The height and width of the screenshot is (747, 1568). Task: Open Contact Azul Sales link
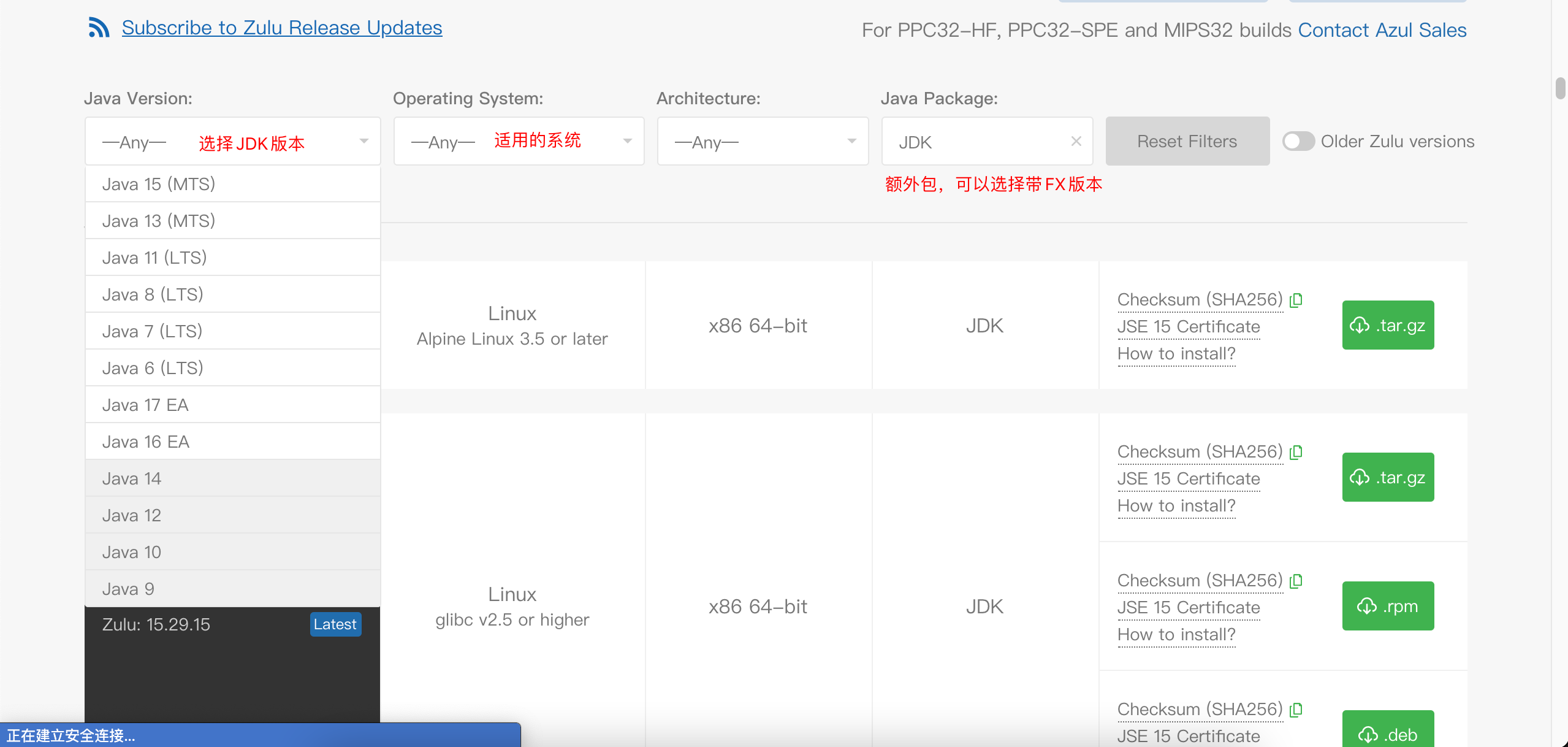1382,30
